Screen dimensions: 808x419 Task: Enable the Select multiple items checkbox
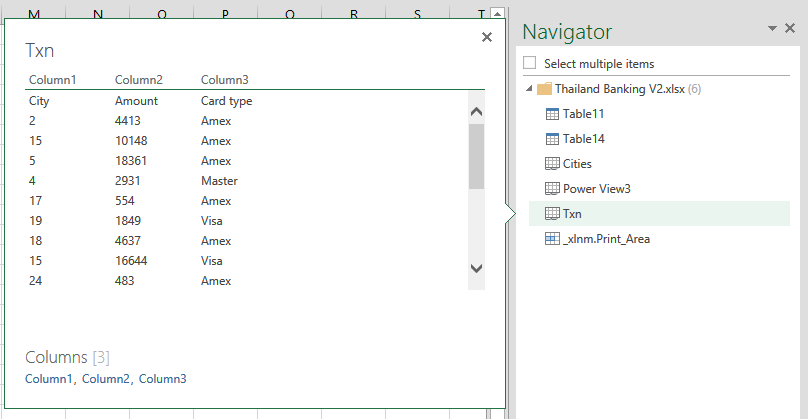pos(530,63)
